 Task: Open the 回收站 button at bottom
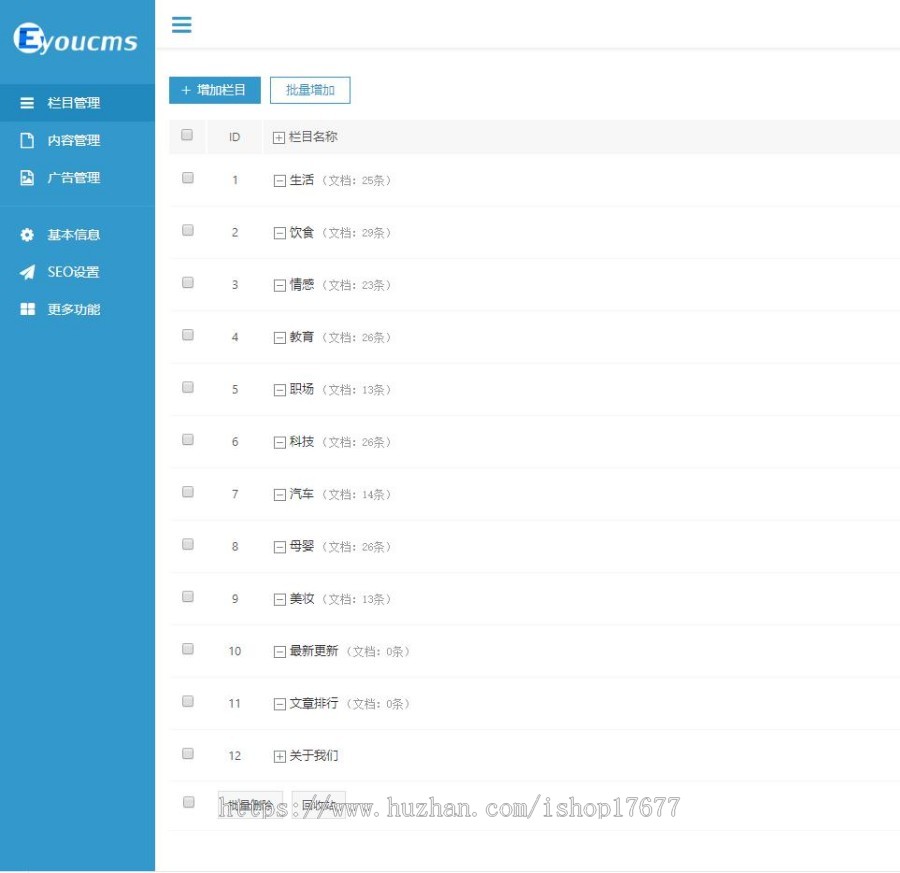point(319,804)
